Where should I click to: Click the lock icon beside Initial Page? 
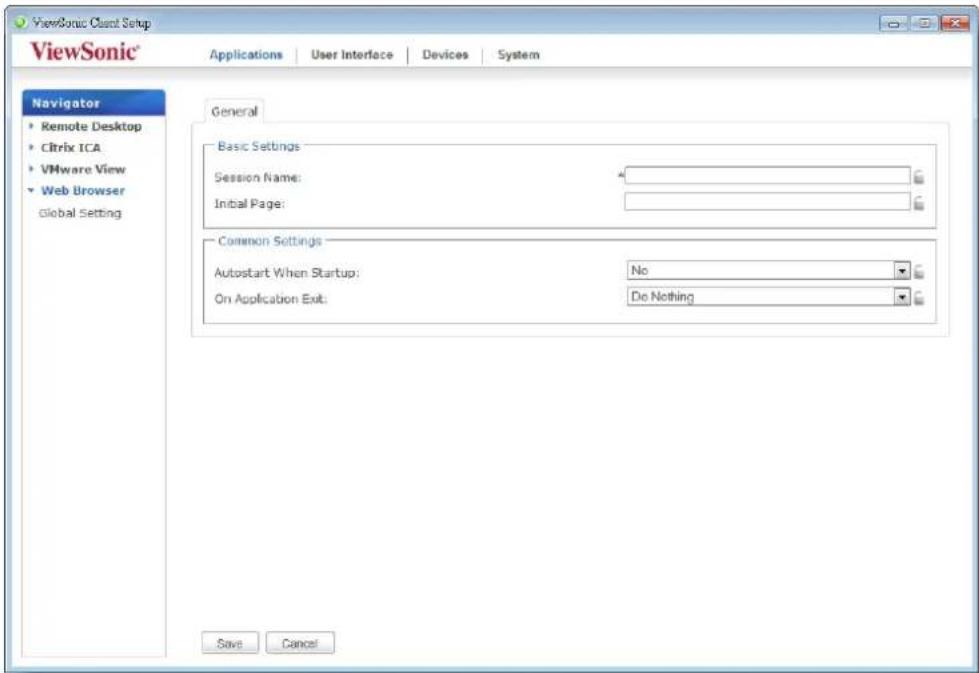point(919,204)
